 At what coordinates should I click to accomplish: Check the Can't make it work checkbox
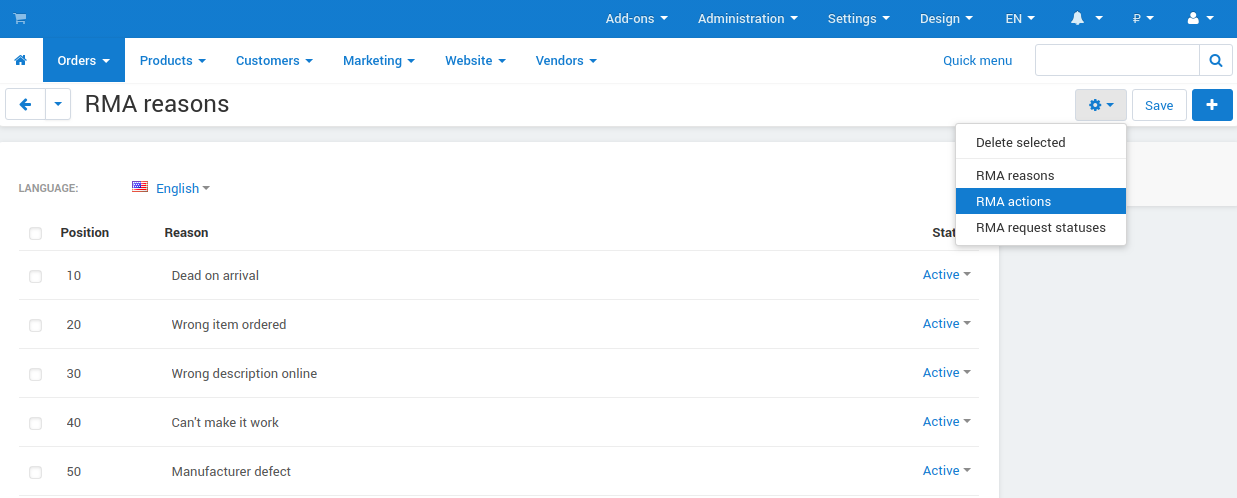[36, 423]
